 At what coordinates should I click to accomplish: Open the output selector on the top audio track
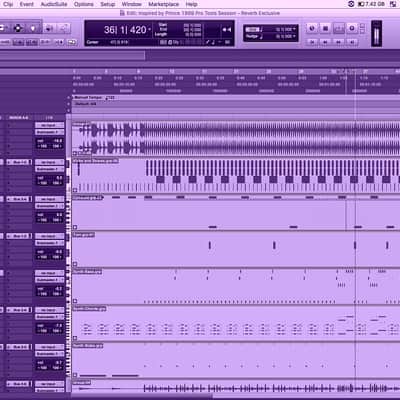click(50, 132)
